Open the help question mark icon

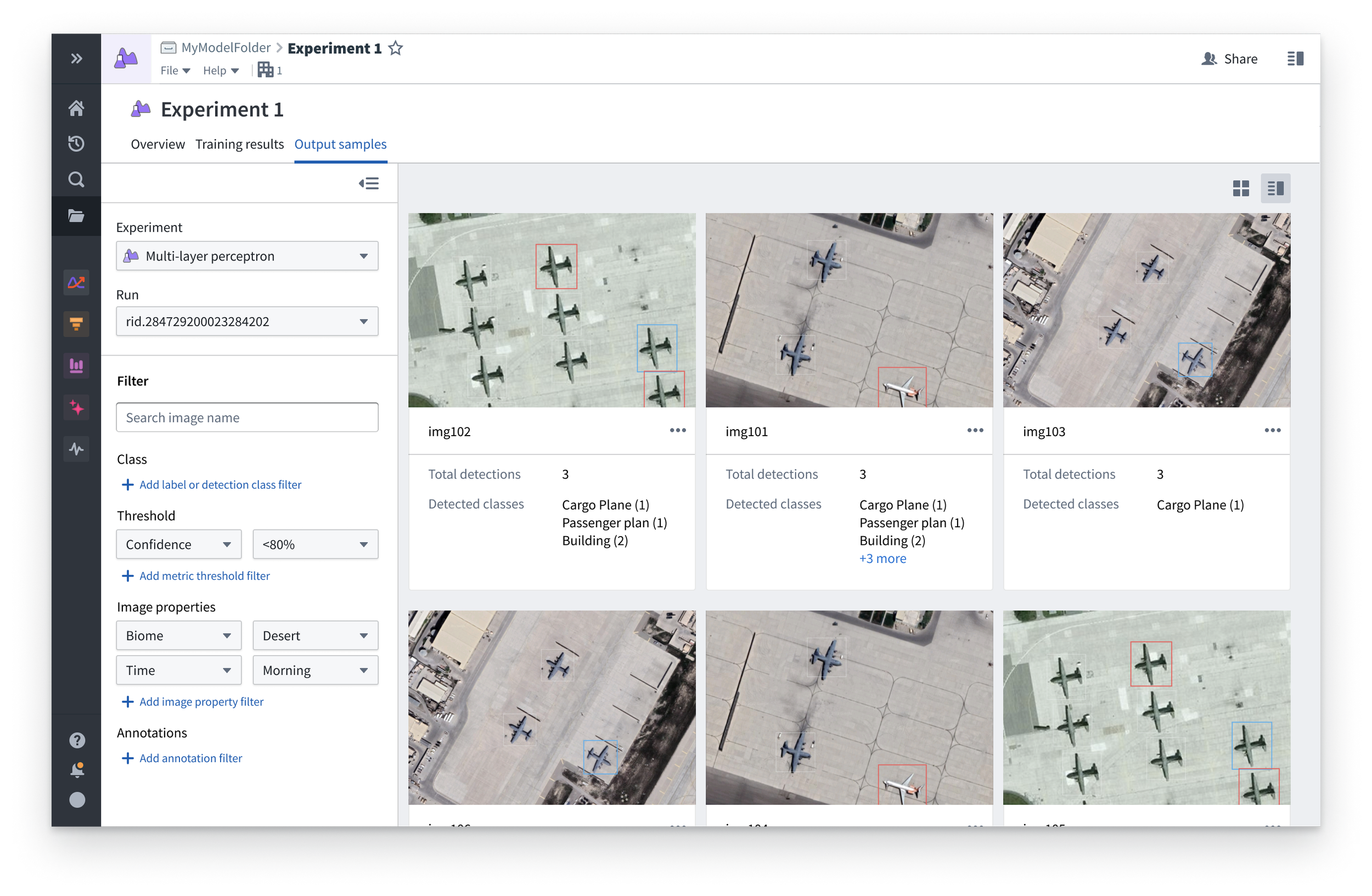(x=77, y=740)
